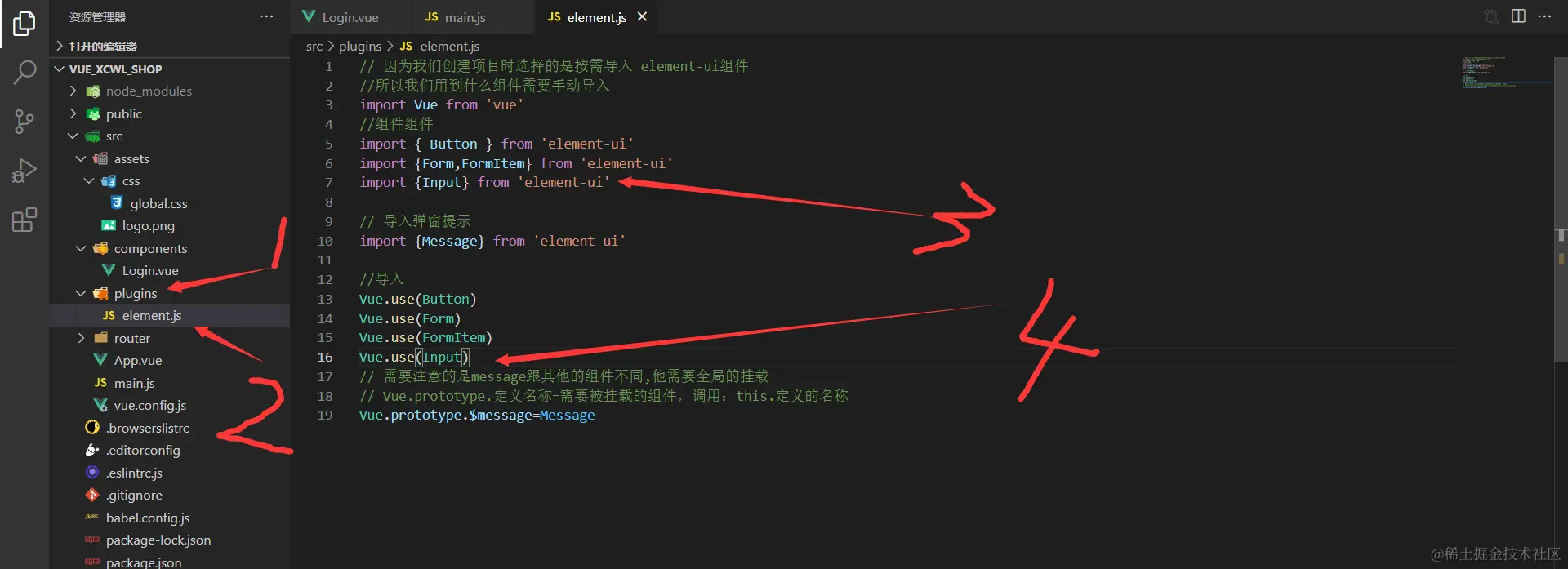
Task: Collapse the plugins folder
Action: [169, 294]
